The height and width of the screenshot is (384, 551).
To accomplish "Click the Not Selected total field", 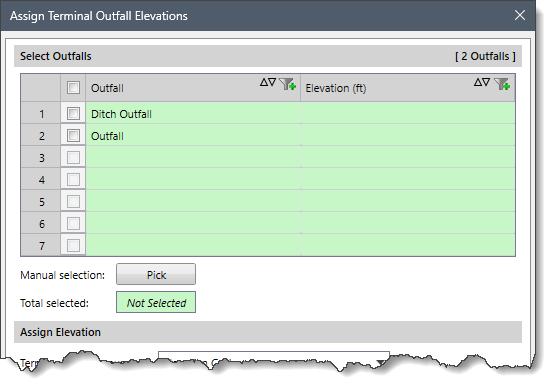I will [x=156, y=302].
